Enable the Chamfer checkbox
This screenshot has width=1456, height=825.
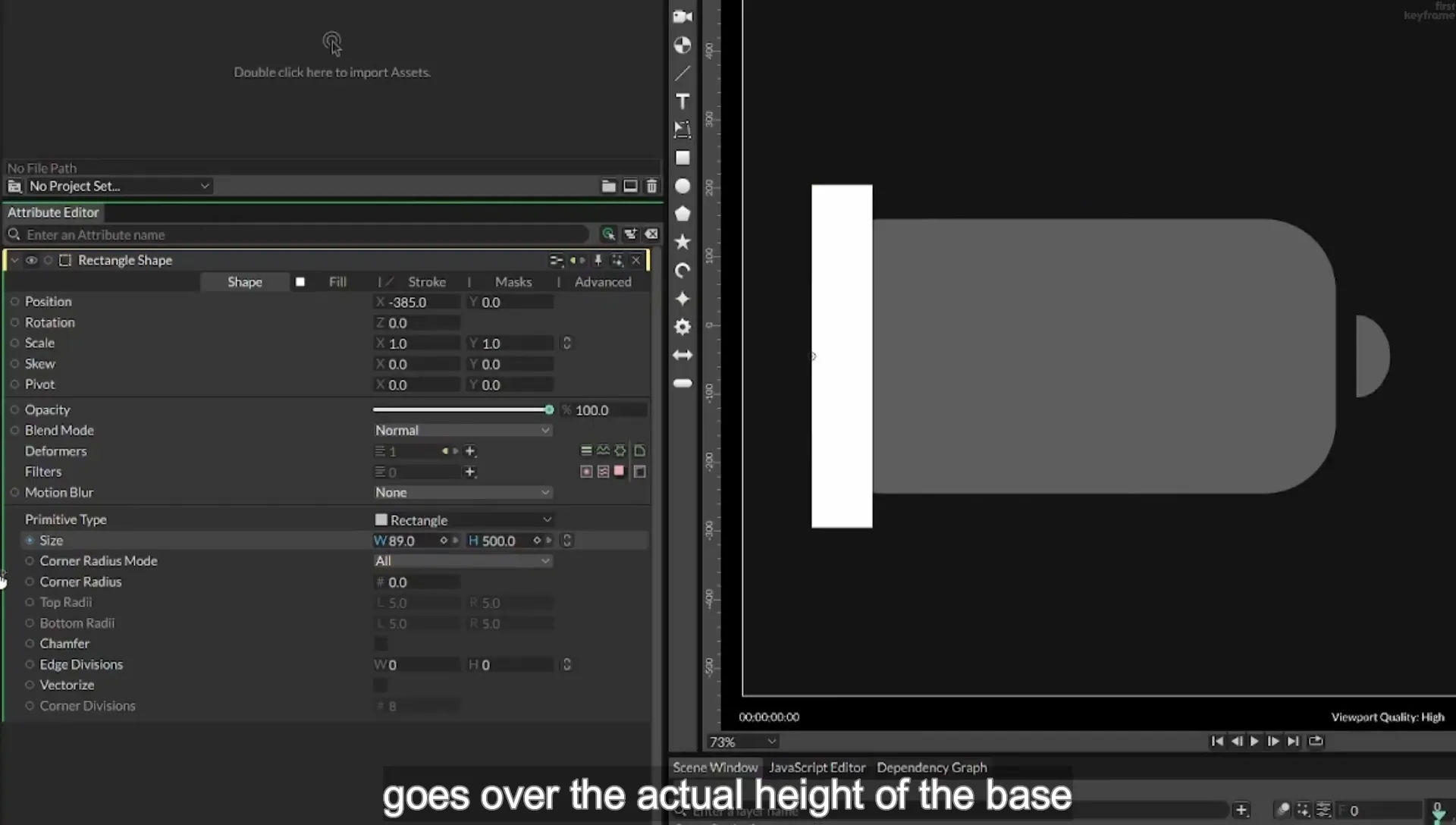click(x=381, y=644)
